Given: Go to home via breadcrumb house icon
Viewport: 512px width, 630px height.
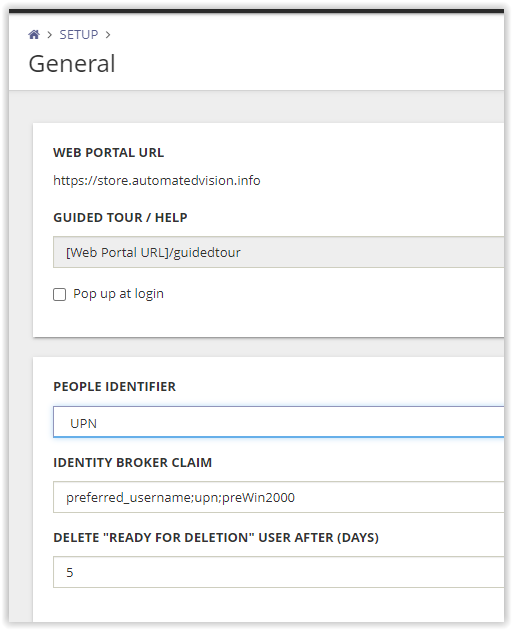Looking at the screenshot, I should click(x=34, y=35).
